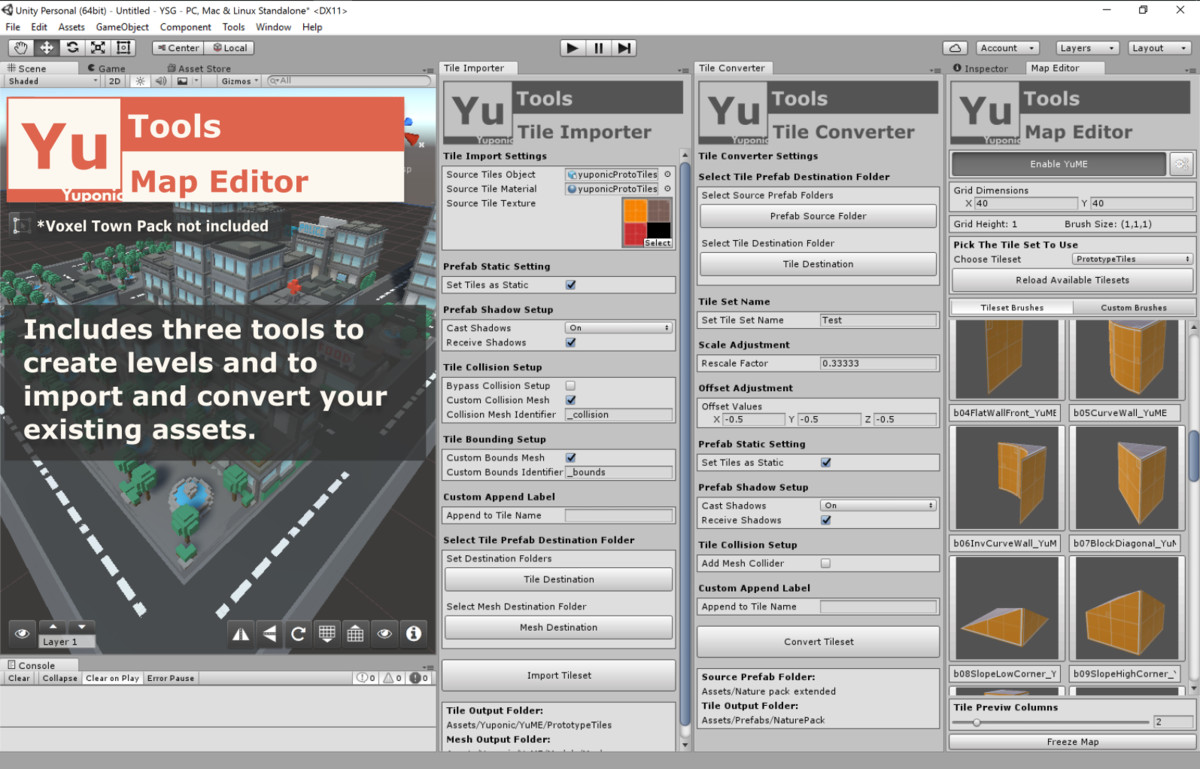This screenshot has height=769, width=1200.
Task: Click the grid move up icon
Action: tap(355, 633)
